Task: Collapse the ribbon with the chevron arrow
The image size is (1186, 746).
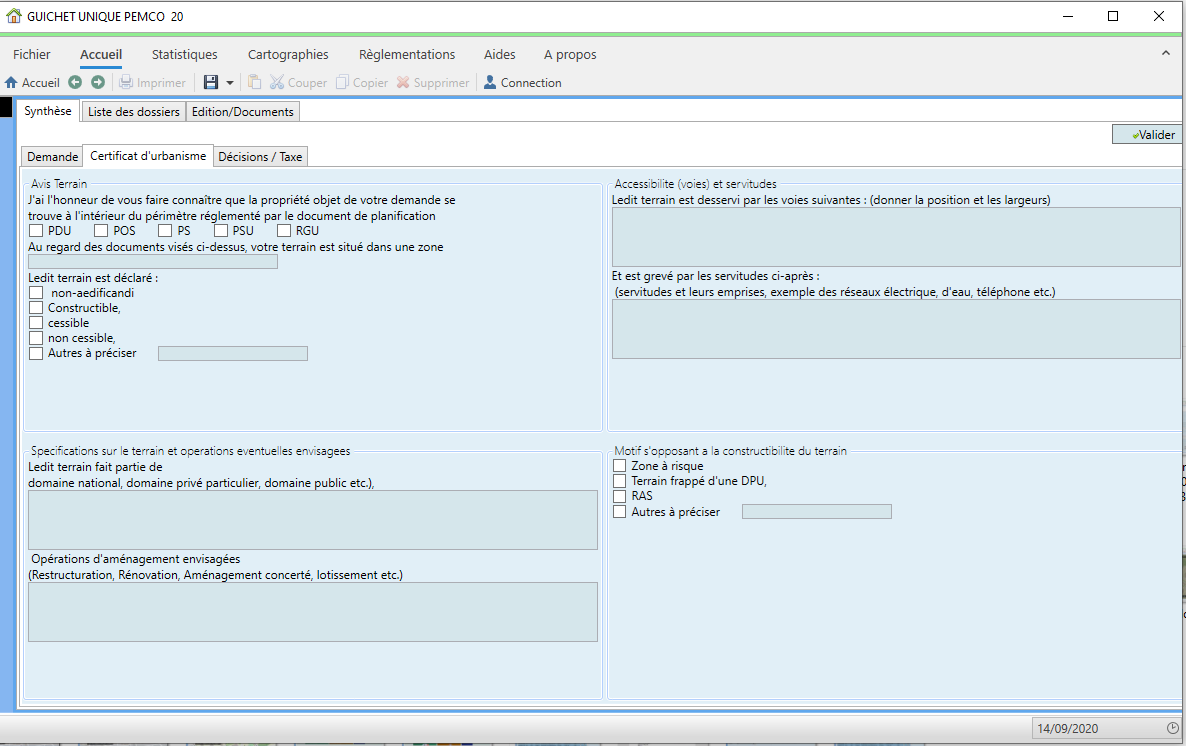Action: coord(1166,53)
